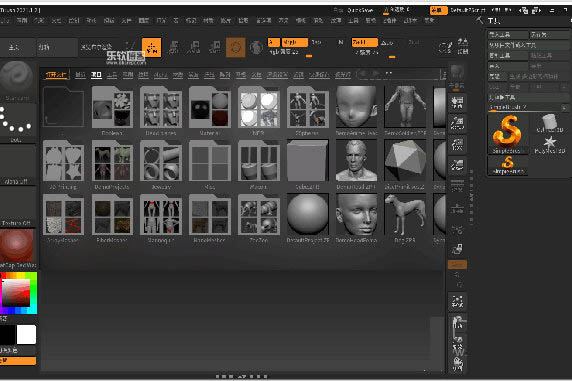Toggle the Mrgb button

pos(295,42)
